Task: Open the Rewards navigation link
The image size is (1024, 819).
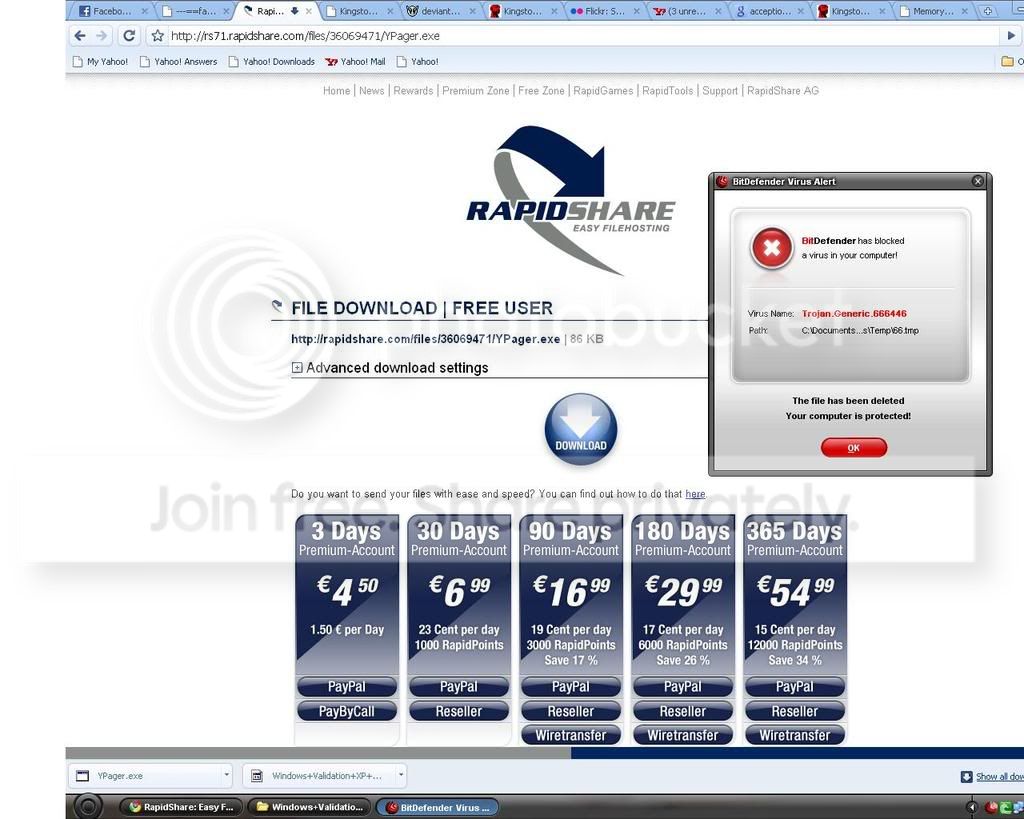Action: tap(413, 91)
